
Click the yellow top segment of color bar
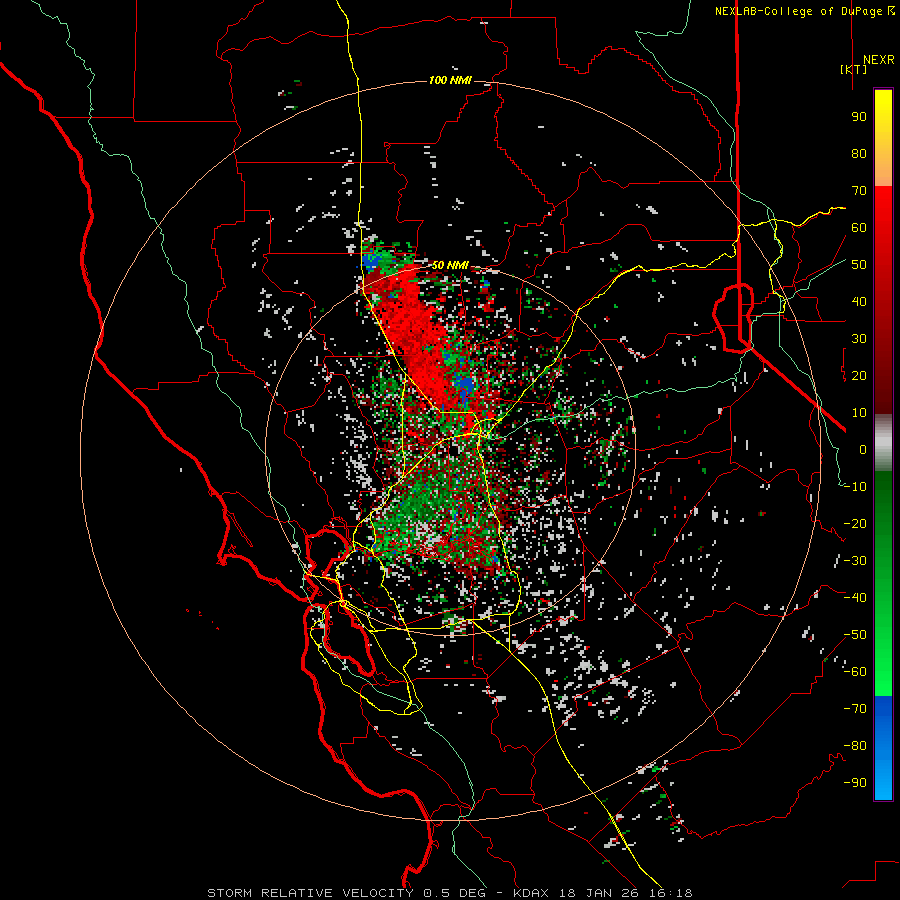(x=883, y=138)
